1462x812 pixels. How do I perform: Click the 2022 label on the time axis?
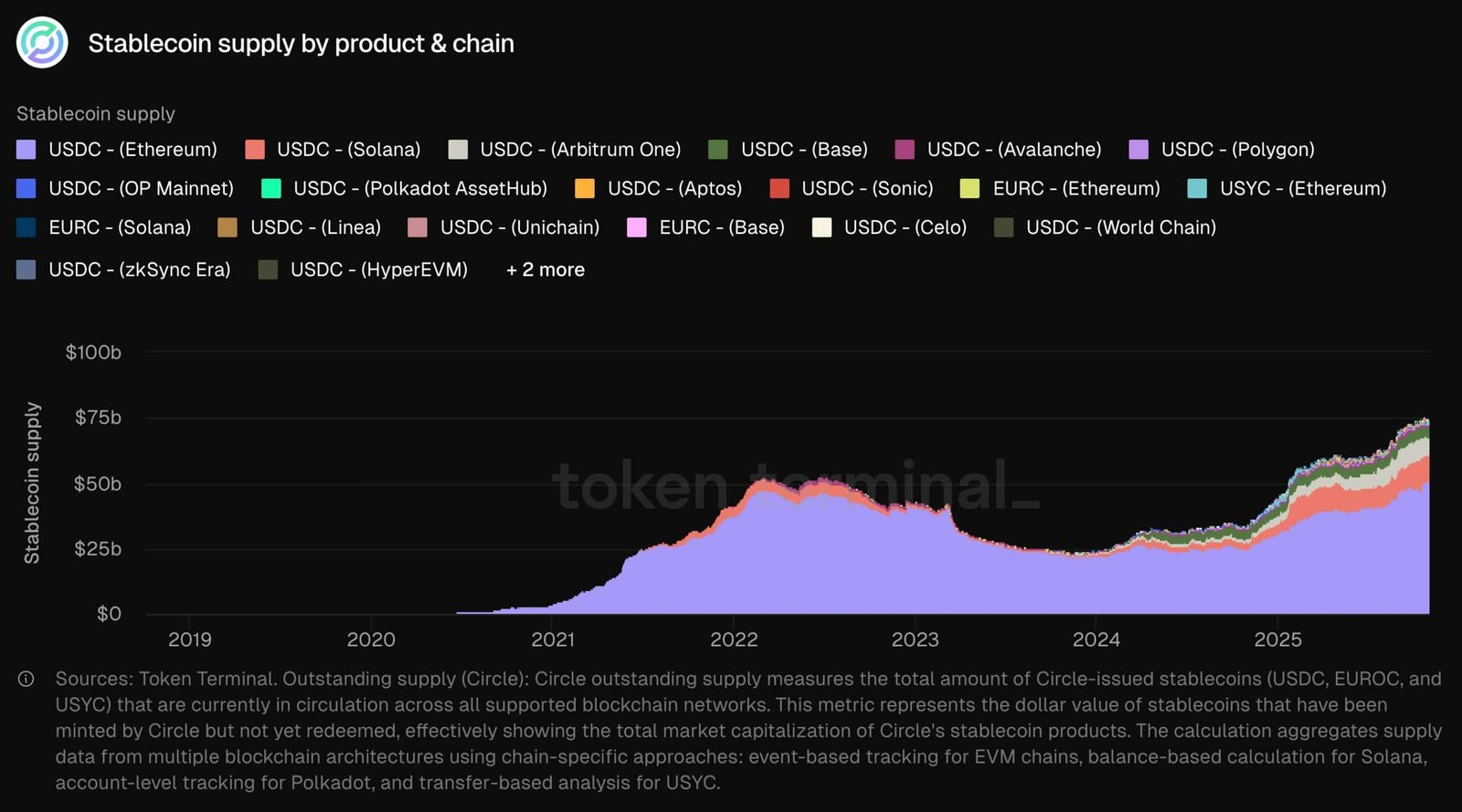coord(734,639)
